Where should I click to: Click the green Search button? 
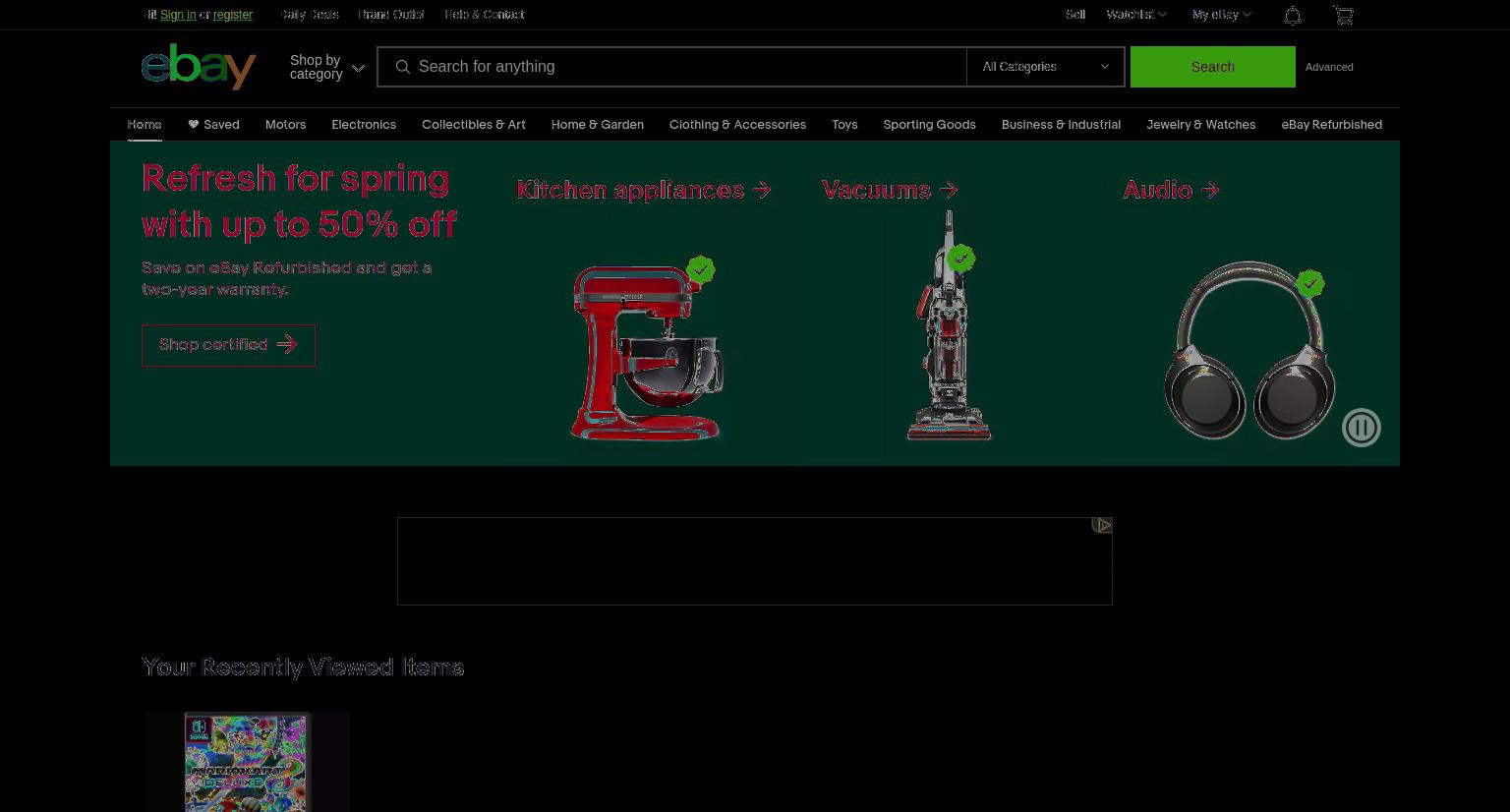(x=1212, y=67)
